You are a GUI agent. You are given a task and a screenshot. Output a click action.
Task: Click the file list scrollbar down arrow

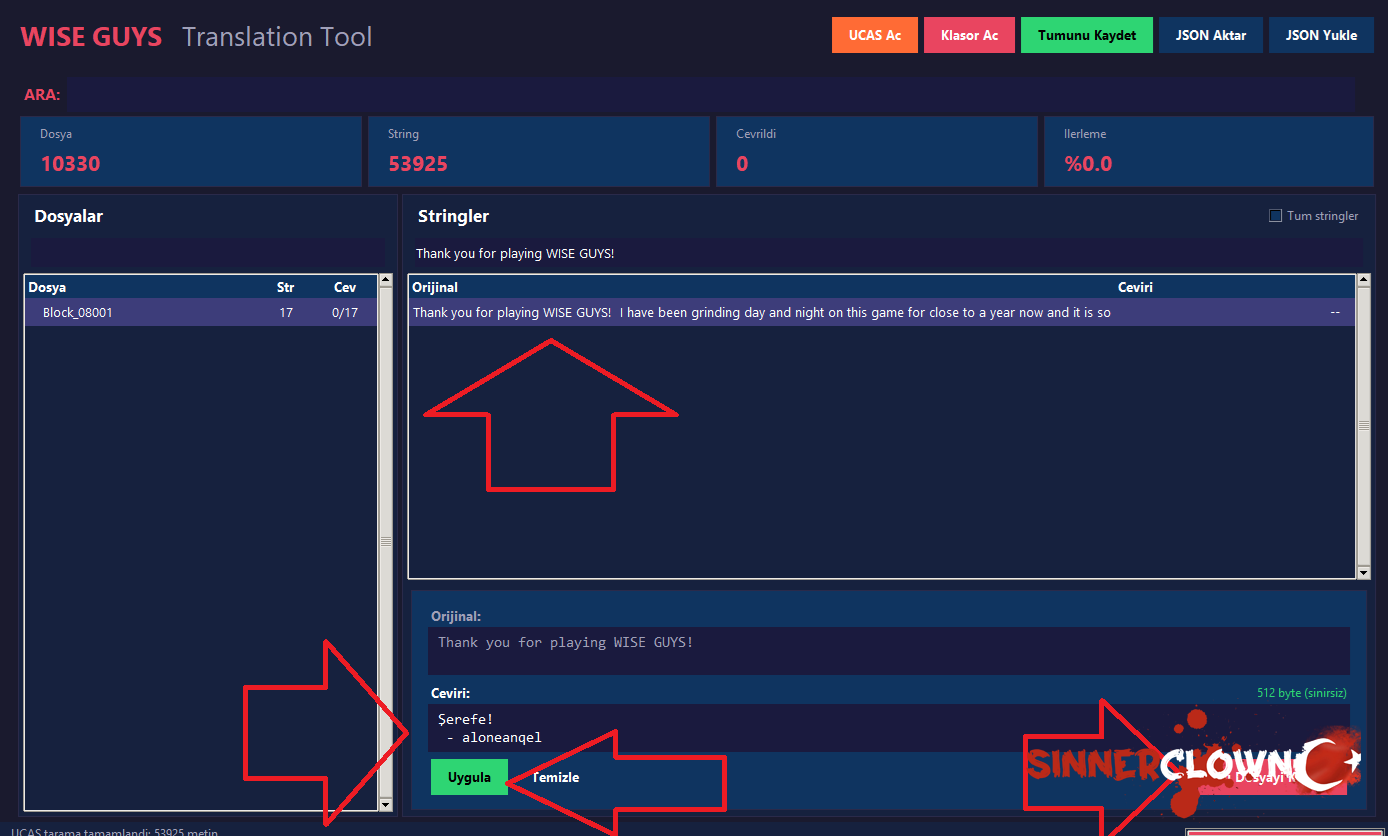(386, 803)
